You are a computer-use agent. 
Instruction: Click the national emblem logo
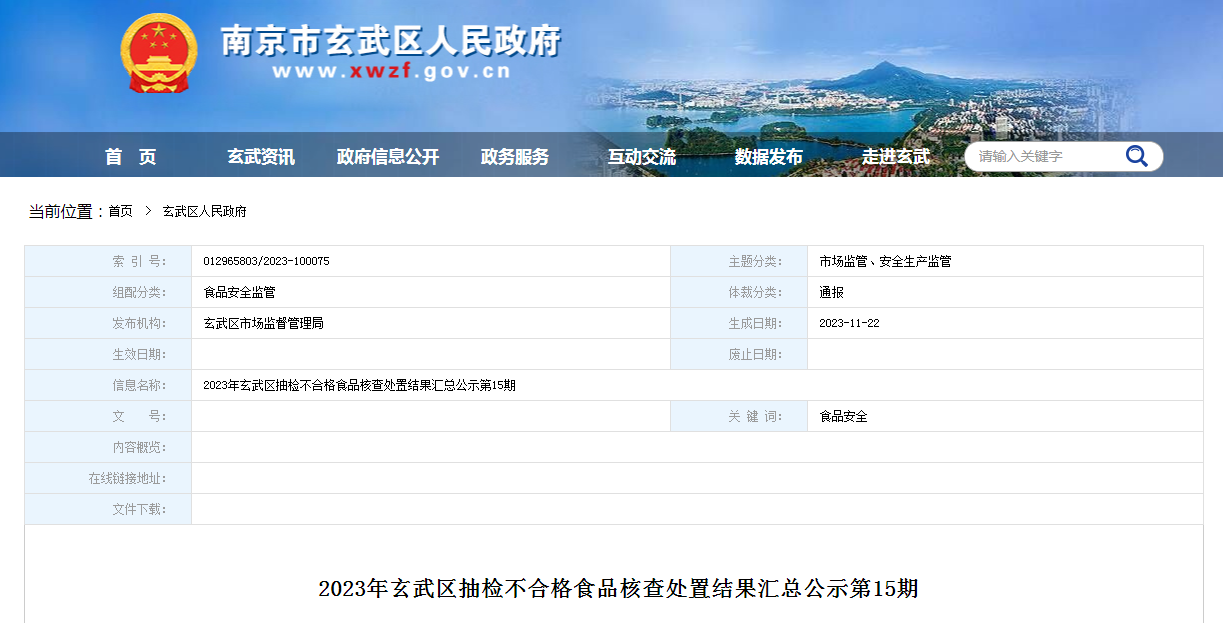pyautogui.click(x=159, y=53)
